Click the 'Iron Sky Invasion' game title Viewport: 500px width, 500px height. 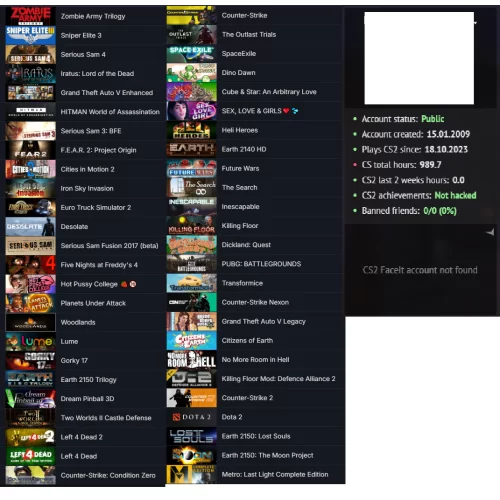pos(87,188)
